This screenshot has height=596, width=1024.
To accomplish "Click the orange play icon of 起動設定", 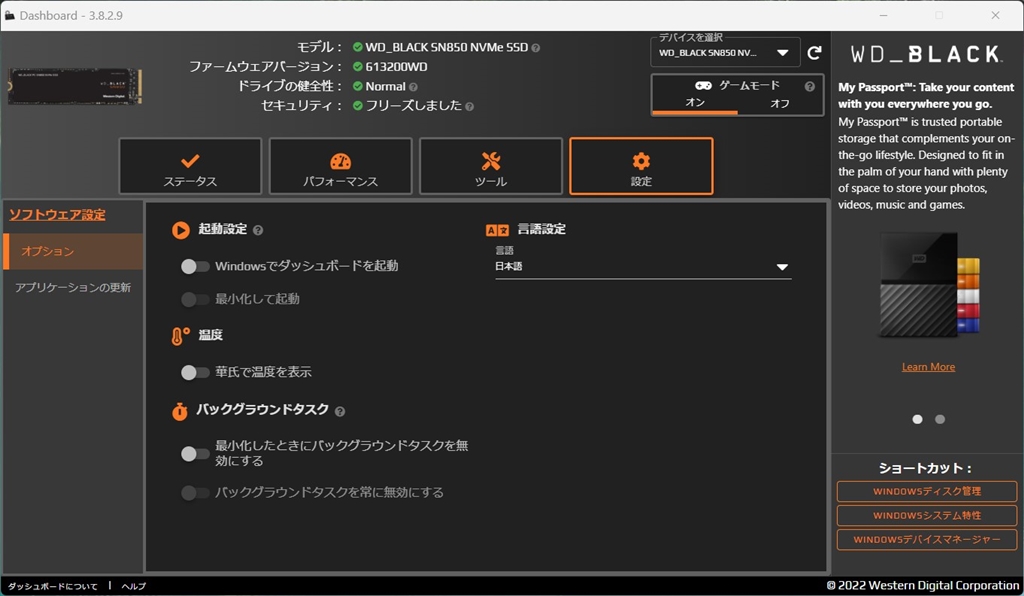I will pos(181,230).
